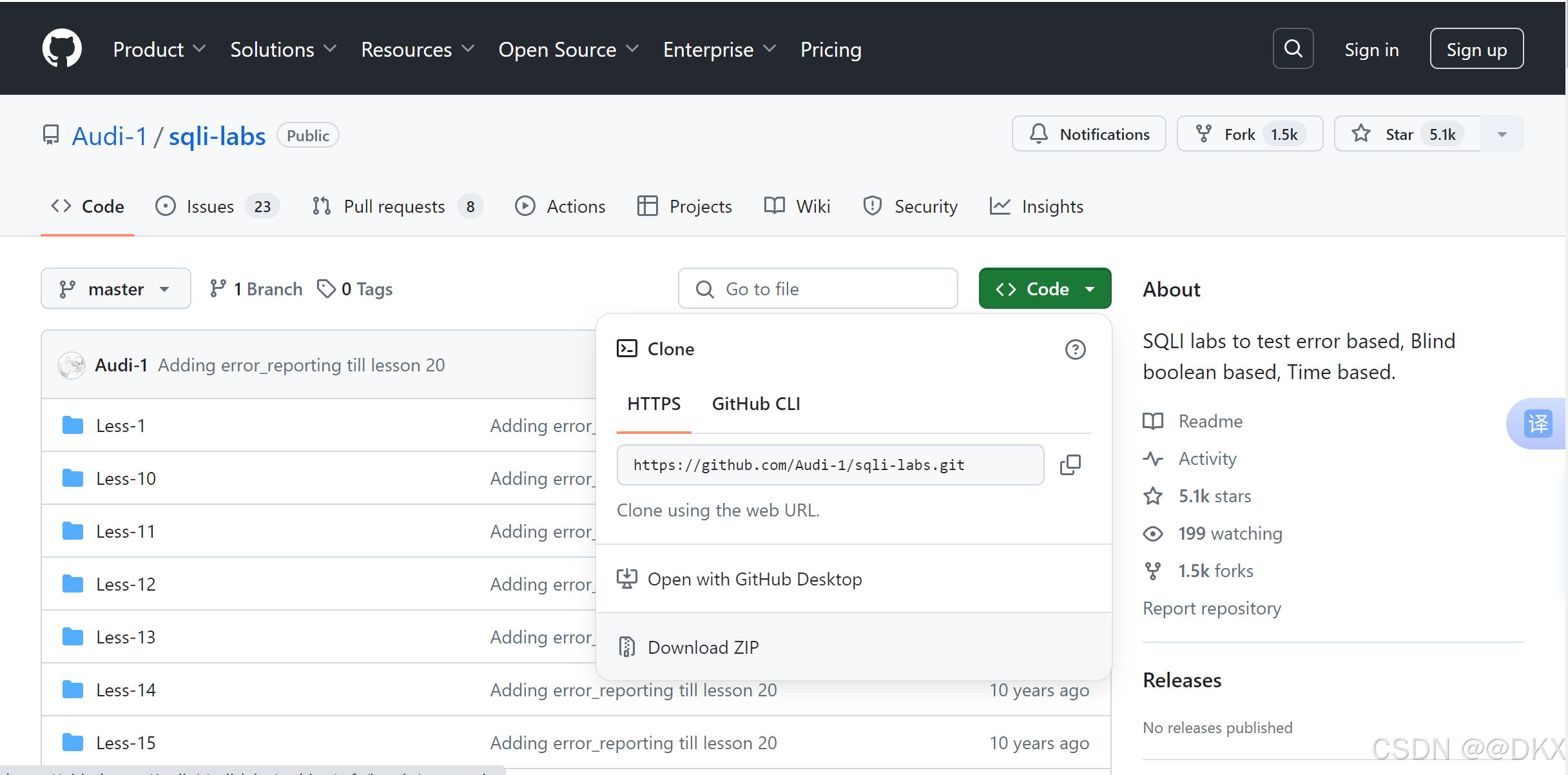The width and height of the screenshot is (1568, 775).
Task: Choose Open with GitHub Desktop
Action: pyautogui.click(x=854, y=579)
